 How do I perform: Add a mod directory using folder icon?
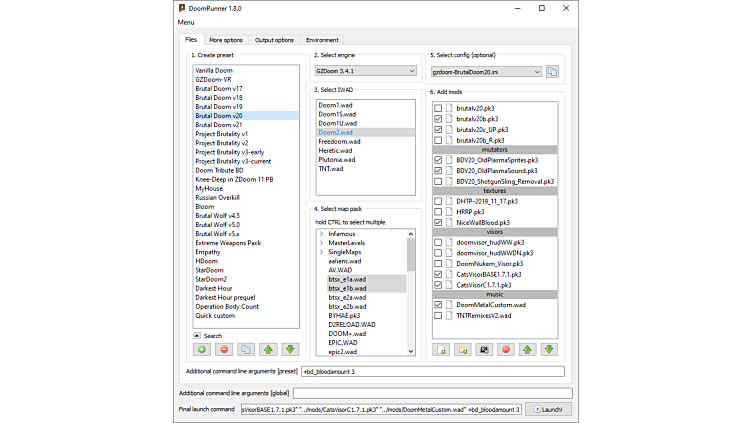click(463, 350)
